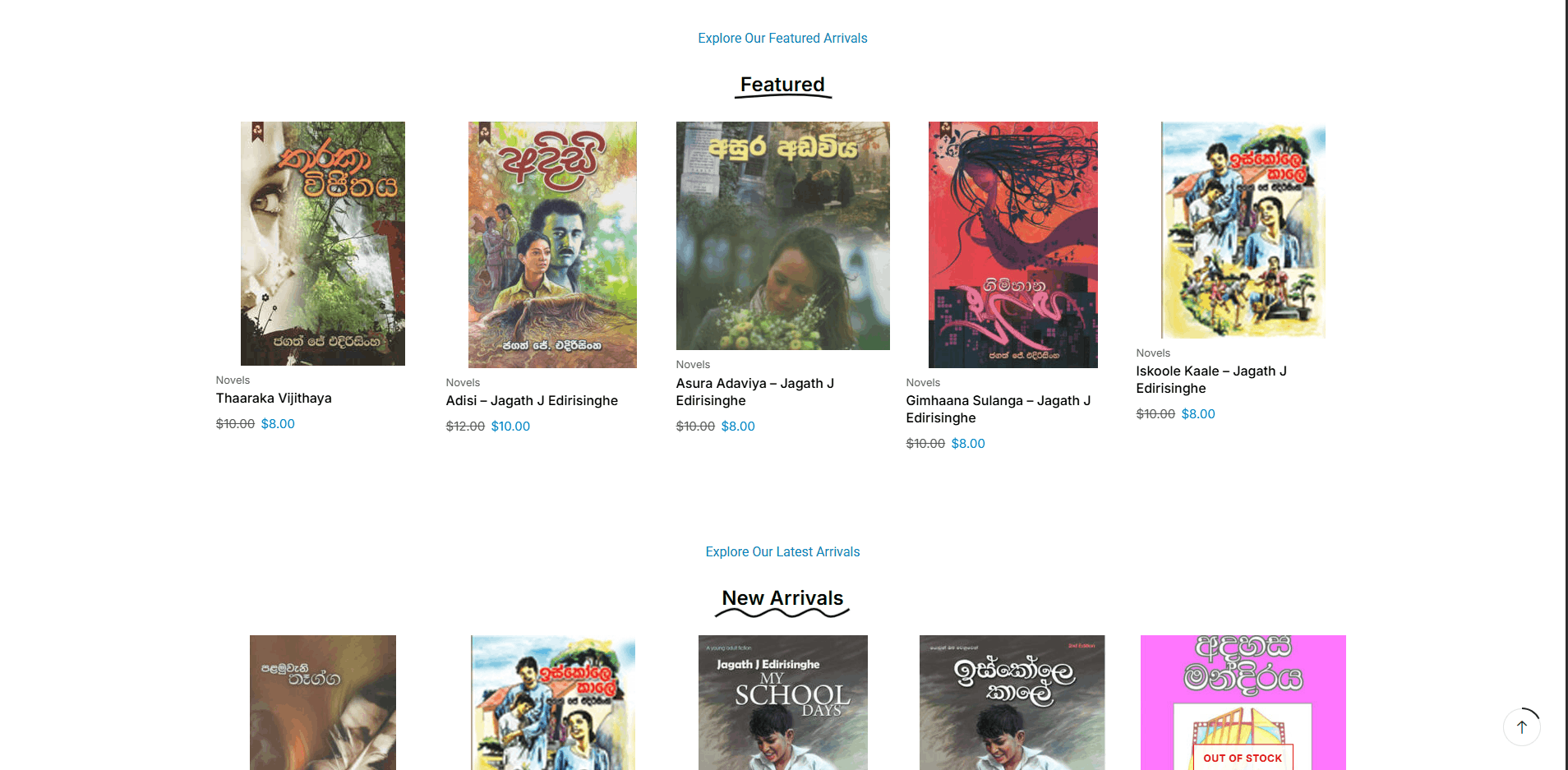Open Adisi – Jagath J Edirisinghe link
The height and width of the screenshot is (770, 1568).
point(532,401)
